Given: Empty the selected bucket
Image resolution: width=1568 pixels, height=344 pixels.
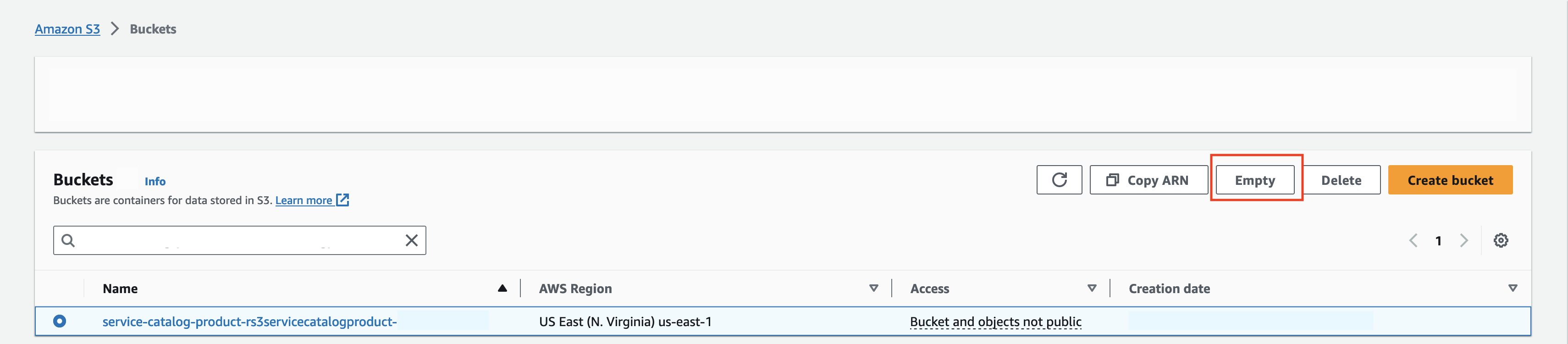Looking at the screenshot, I should [1255, 180].
